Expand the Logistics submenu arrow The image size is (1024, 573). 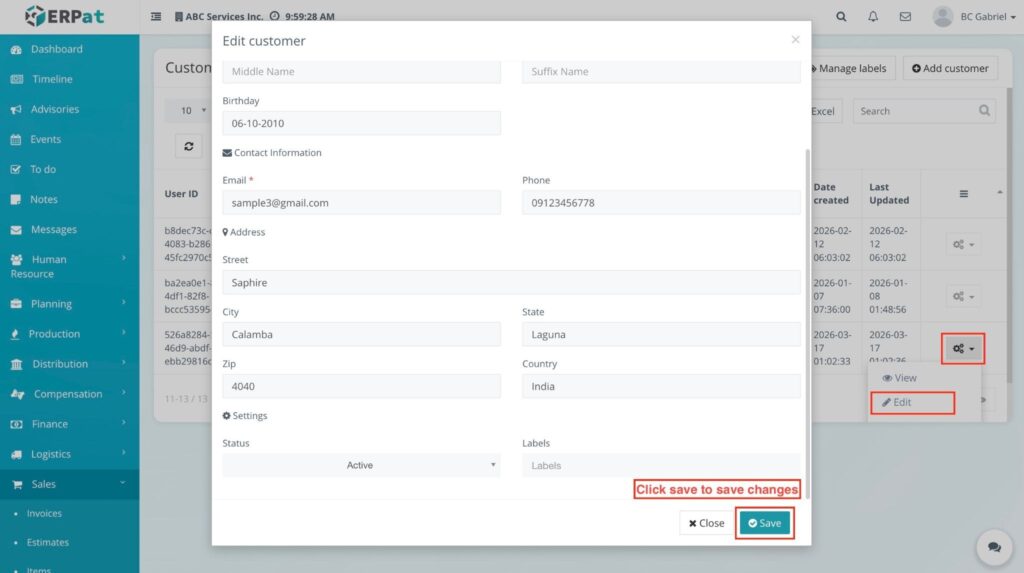123,453
